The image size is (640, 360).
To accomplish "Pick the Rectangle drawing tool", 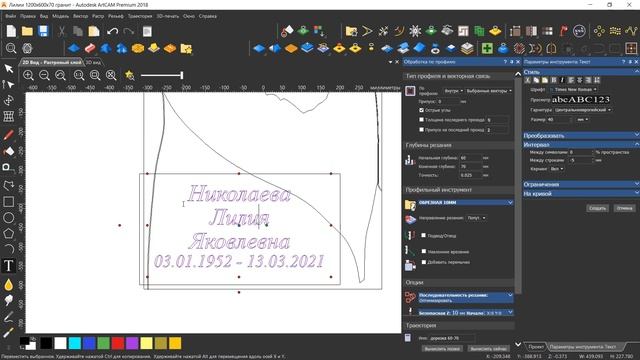I will click(9, 202).
